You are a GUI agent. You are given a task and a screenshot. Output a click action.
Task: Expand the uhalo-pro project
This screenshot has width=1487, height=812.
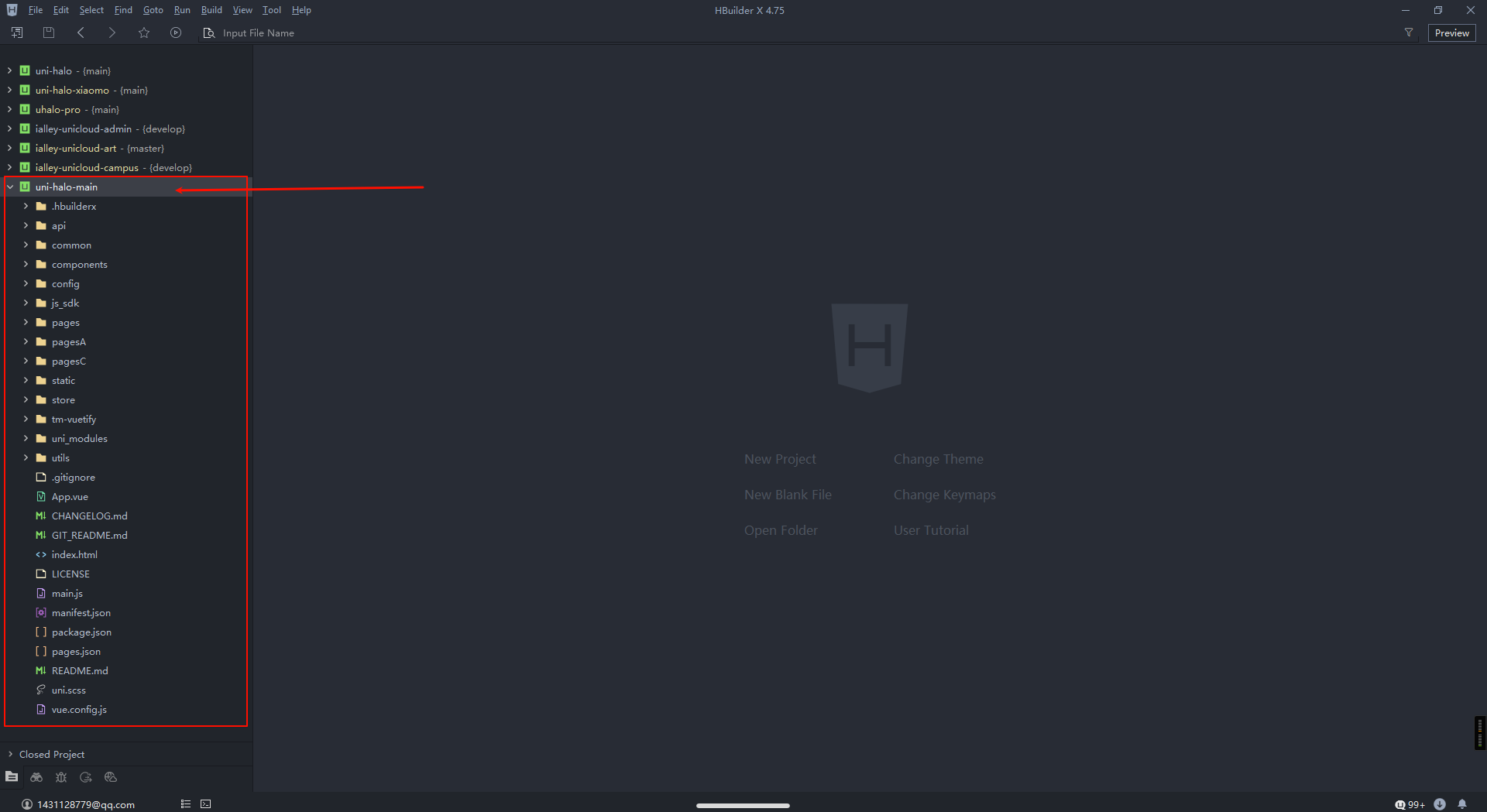click(9, 109)
